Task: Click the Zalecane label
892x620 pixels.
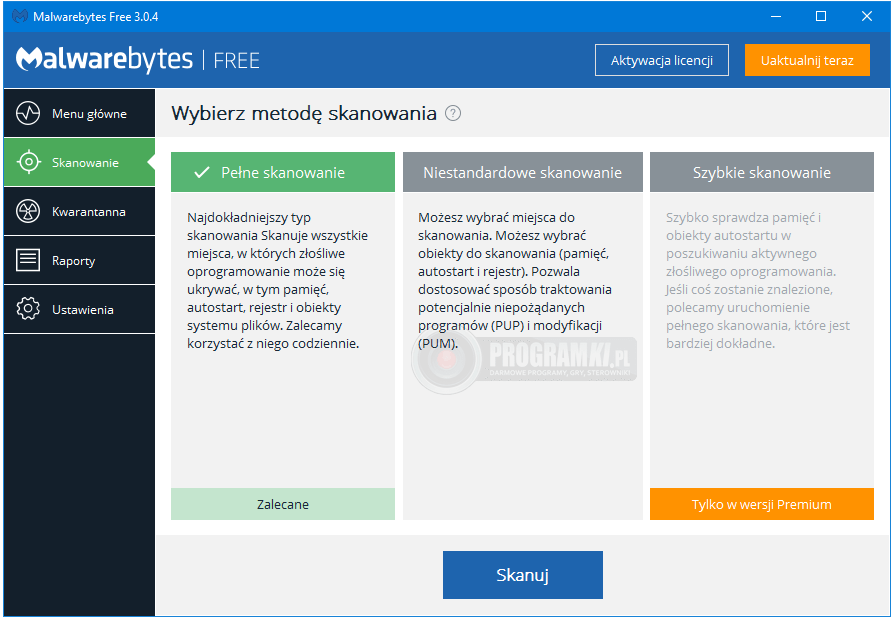Action: [283, 504]
